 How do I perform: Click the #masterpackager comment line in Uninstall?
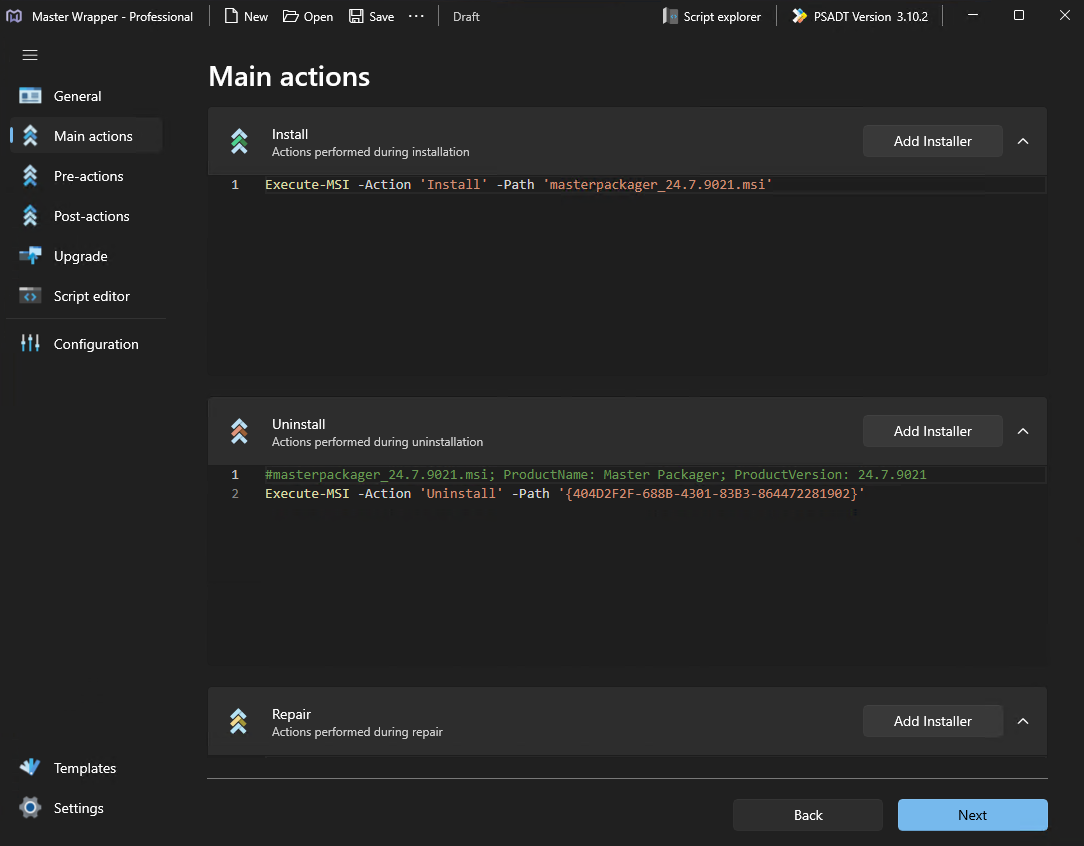[x=595, y=475]
